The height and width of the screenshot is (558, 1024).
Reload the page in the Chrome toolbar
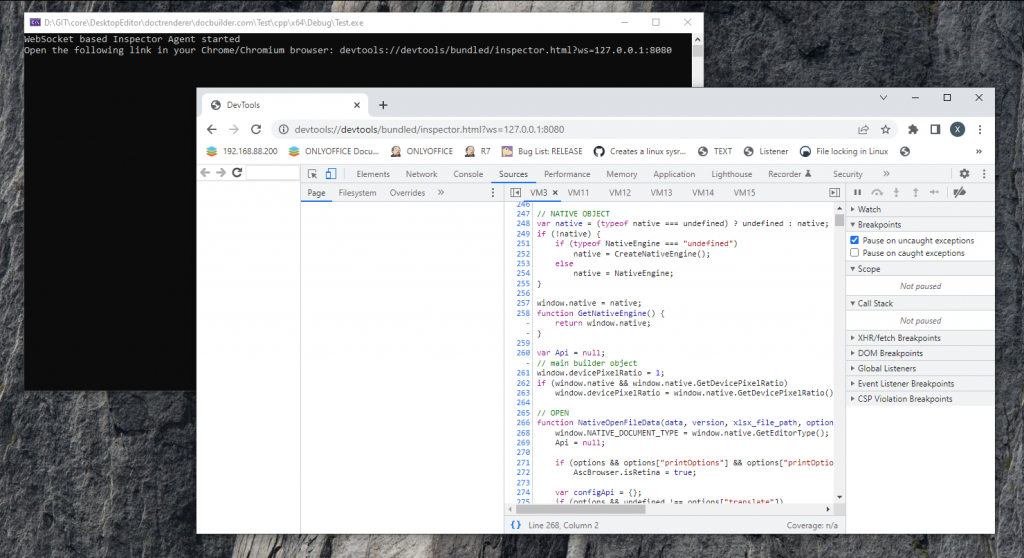click(256, 129)
